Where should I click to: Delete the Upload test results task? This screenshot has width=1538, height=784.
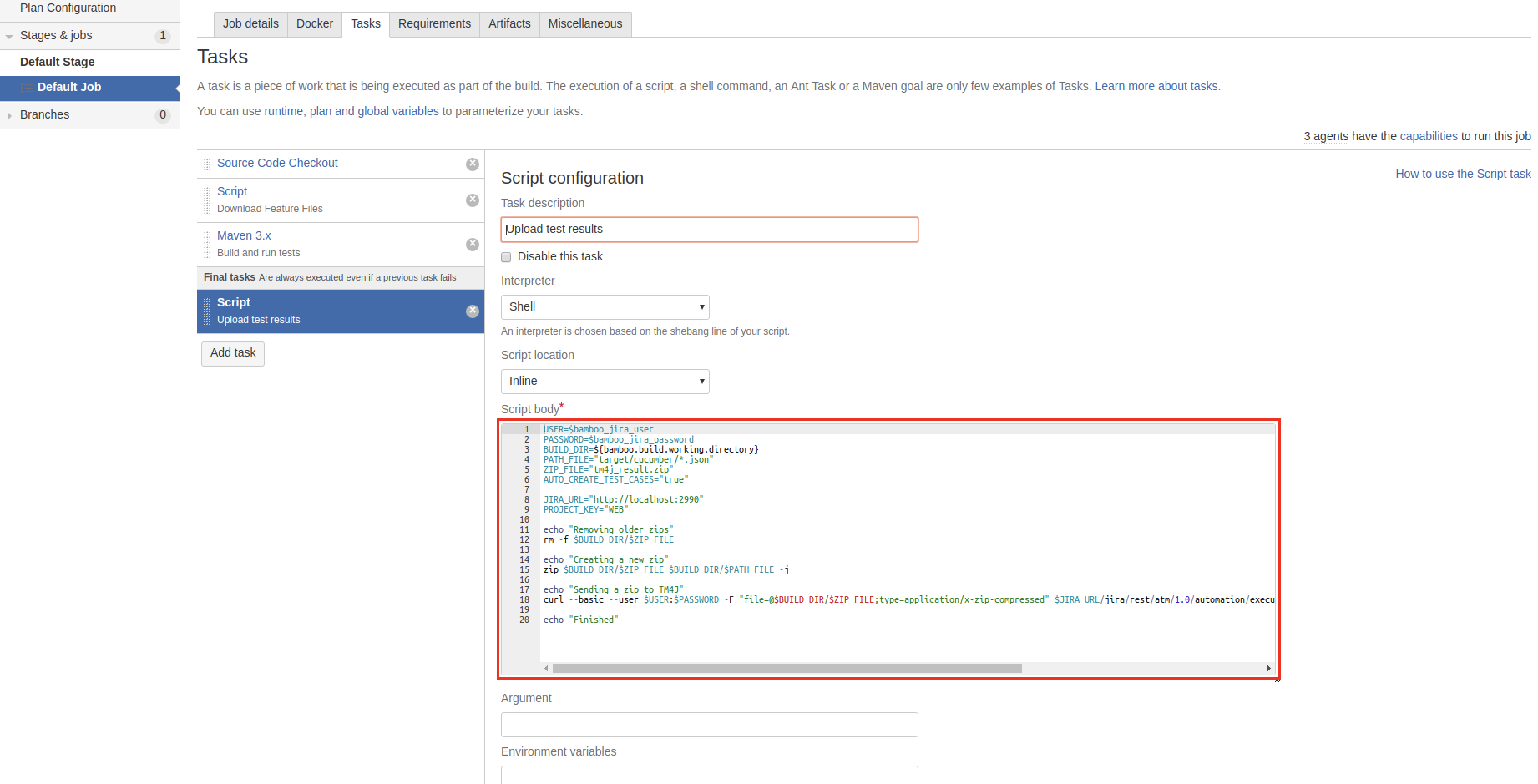[x=473, y=311]
